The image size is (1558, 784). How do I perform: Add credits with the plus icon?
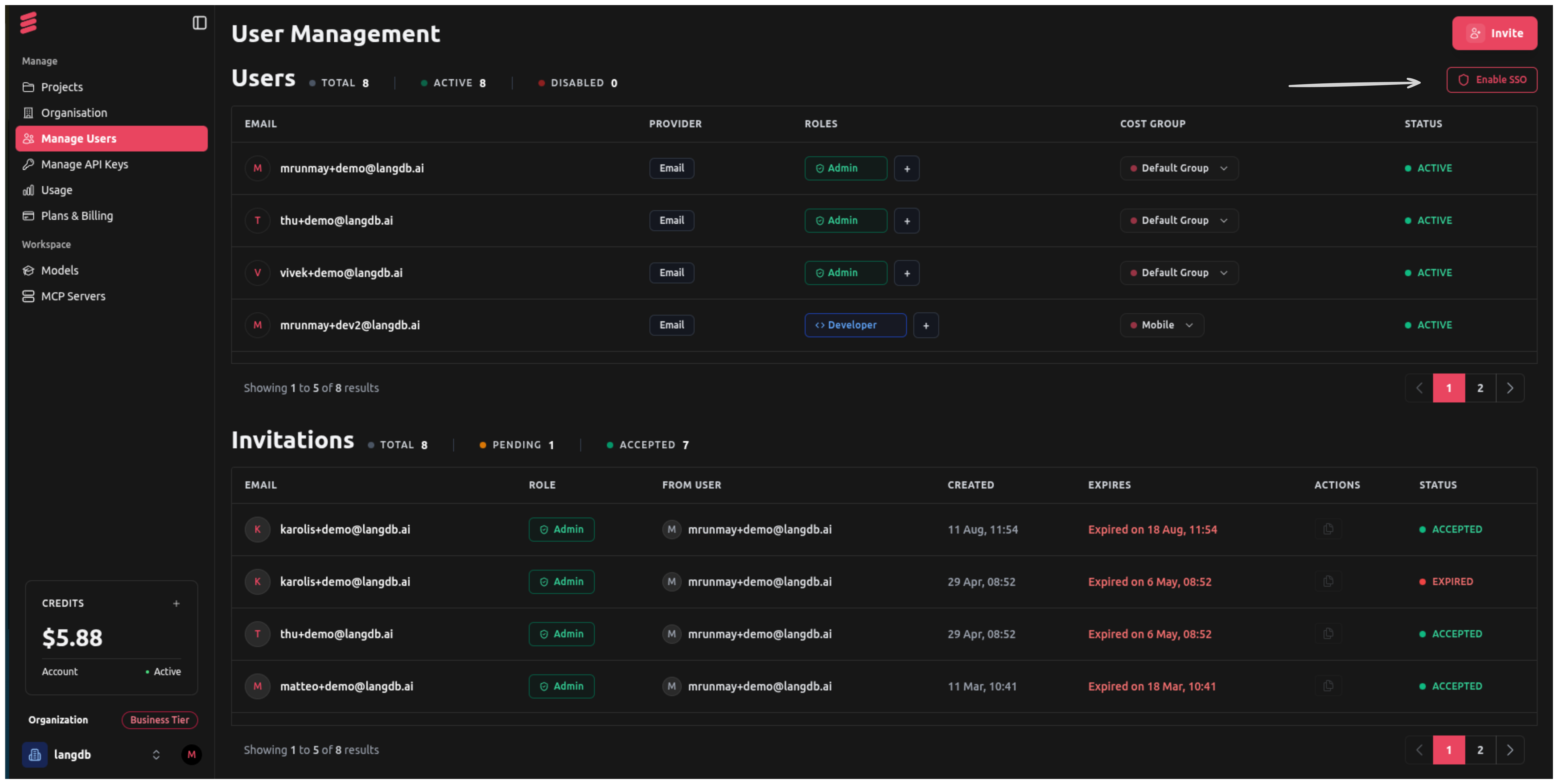pos(176,603)
